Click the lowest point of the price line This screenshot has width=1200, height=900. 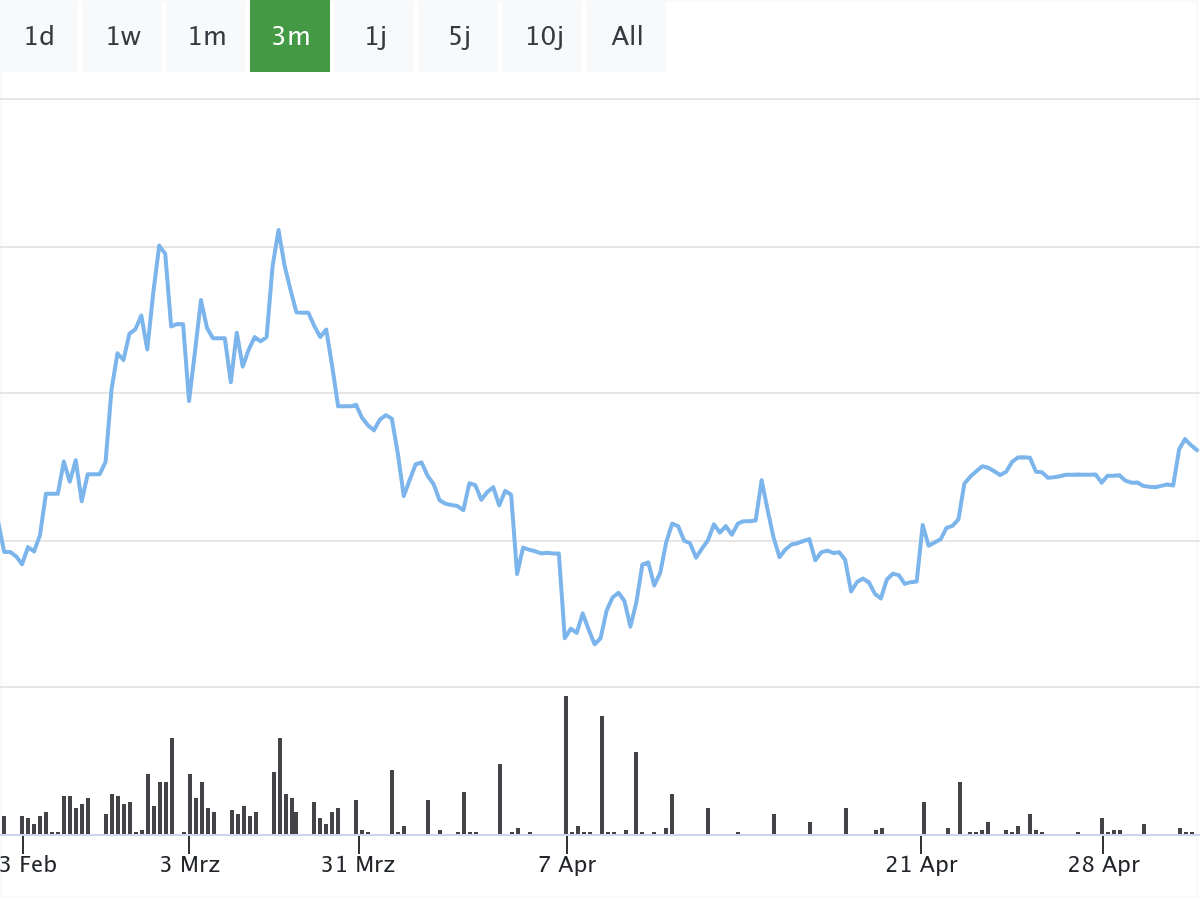[595, 643]
